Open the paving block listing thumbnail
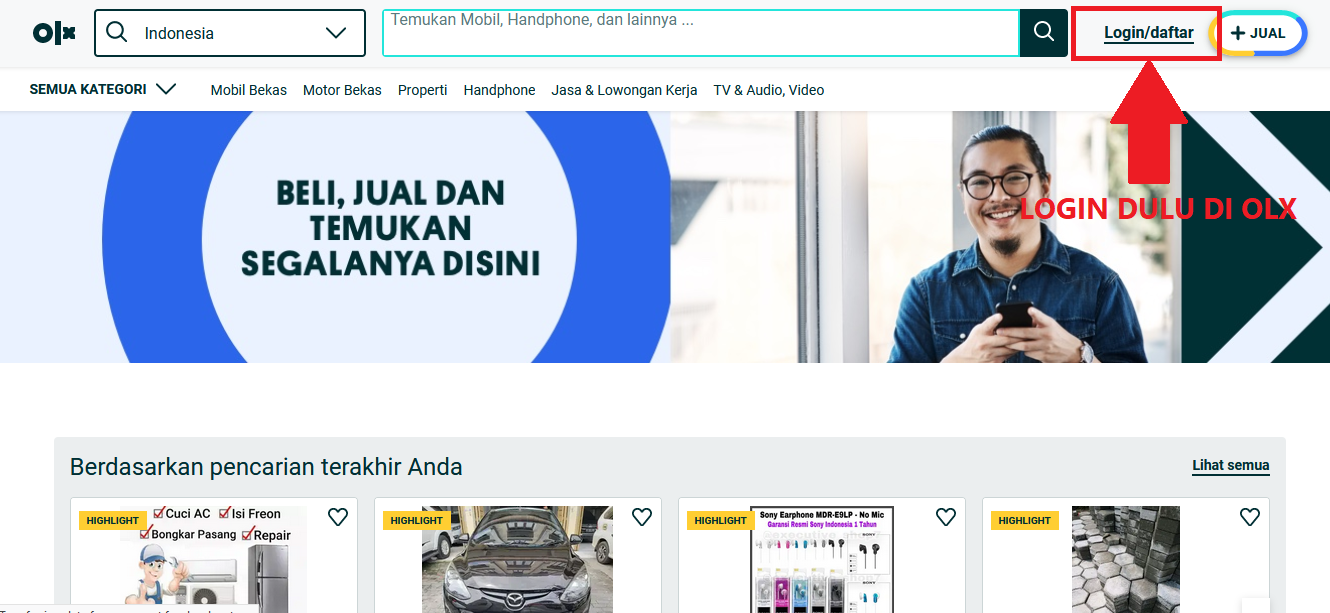1330x613 pixels. tap(1126, 559)
